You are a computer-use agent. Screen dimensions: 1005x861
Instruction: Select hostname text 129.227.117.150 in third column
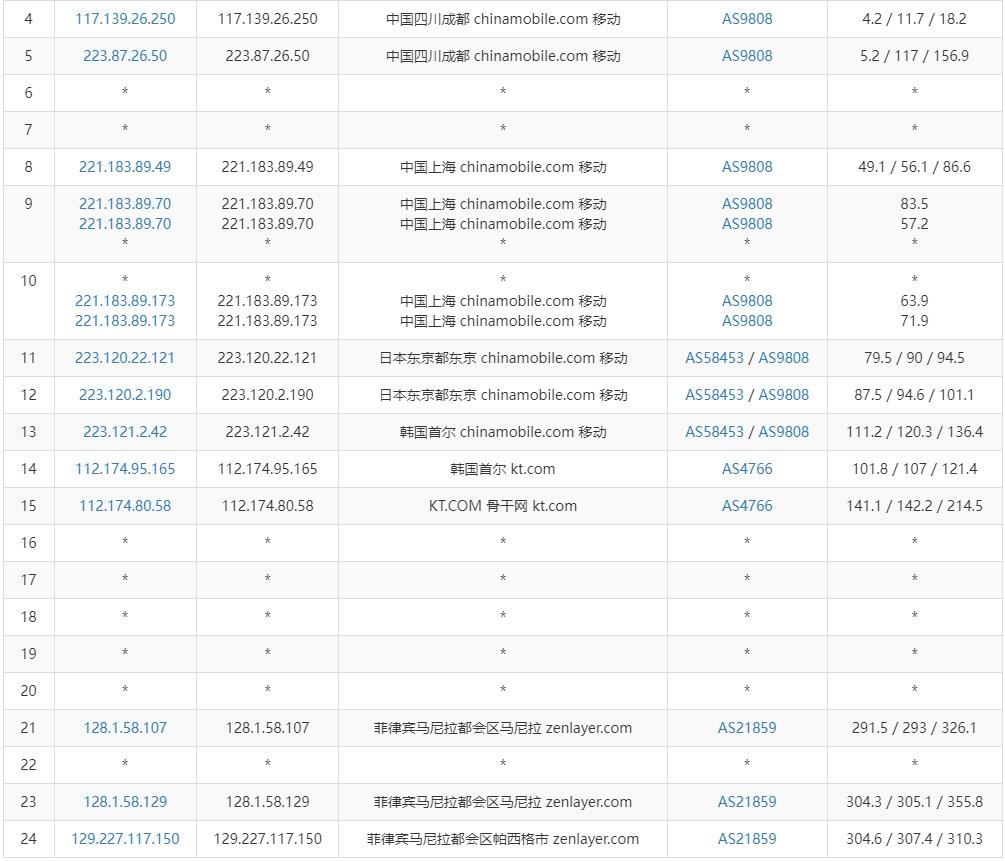pos(267,839)
